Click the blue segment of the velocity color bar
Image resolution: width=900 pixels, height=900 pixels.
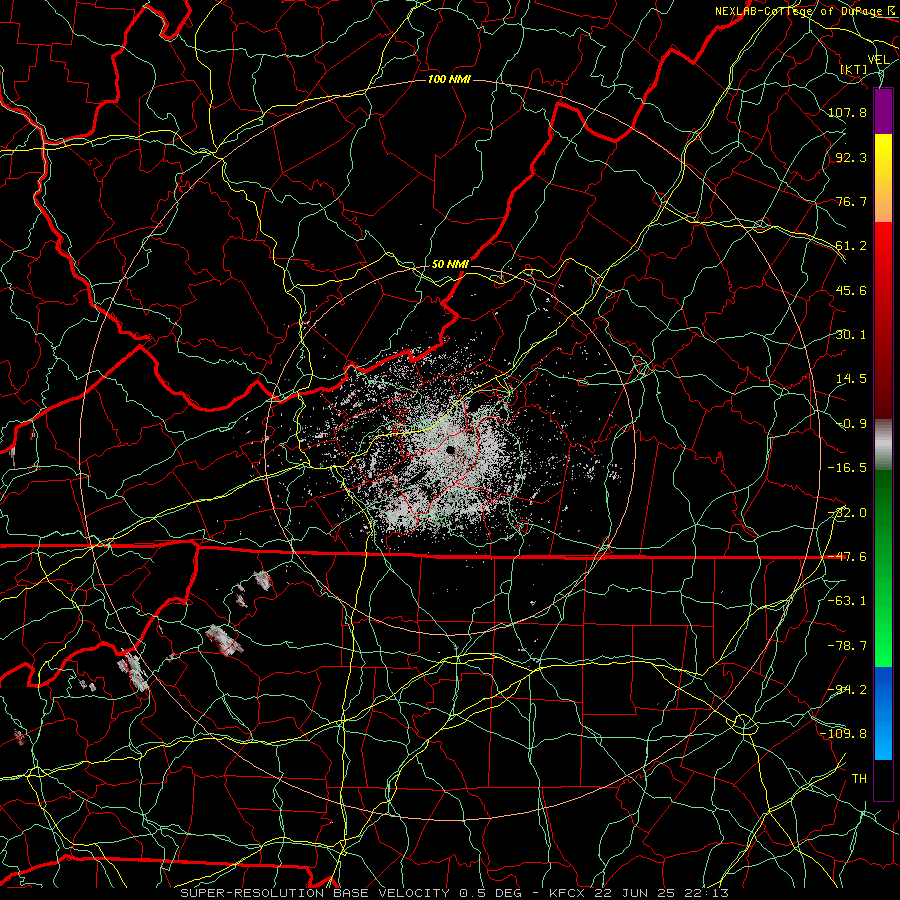(883, 713)
